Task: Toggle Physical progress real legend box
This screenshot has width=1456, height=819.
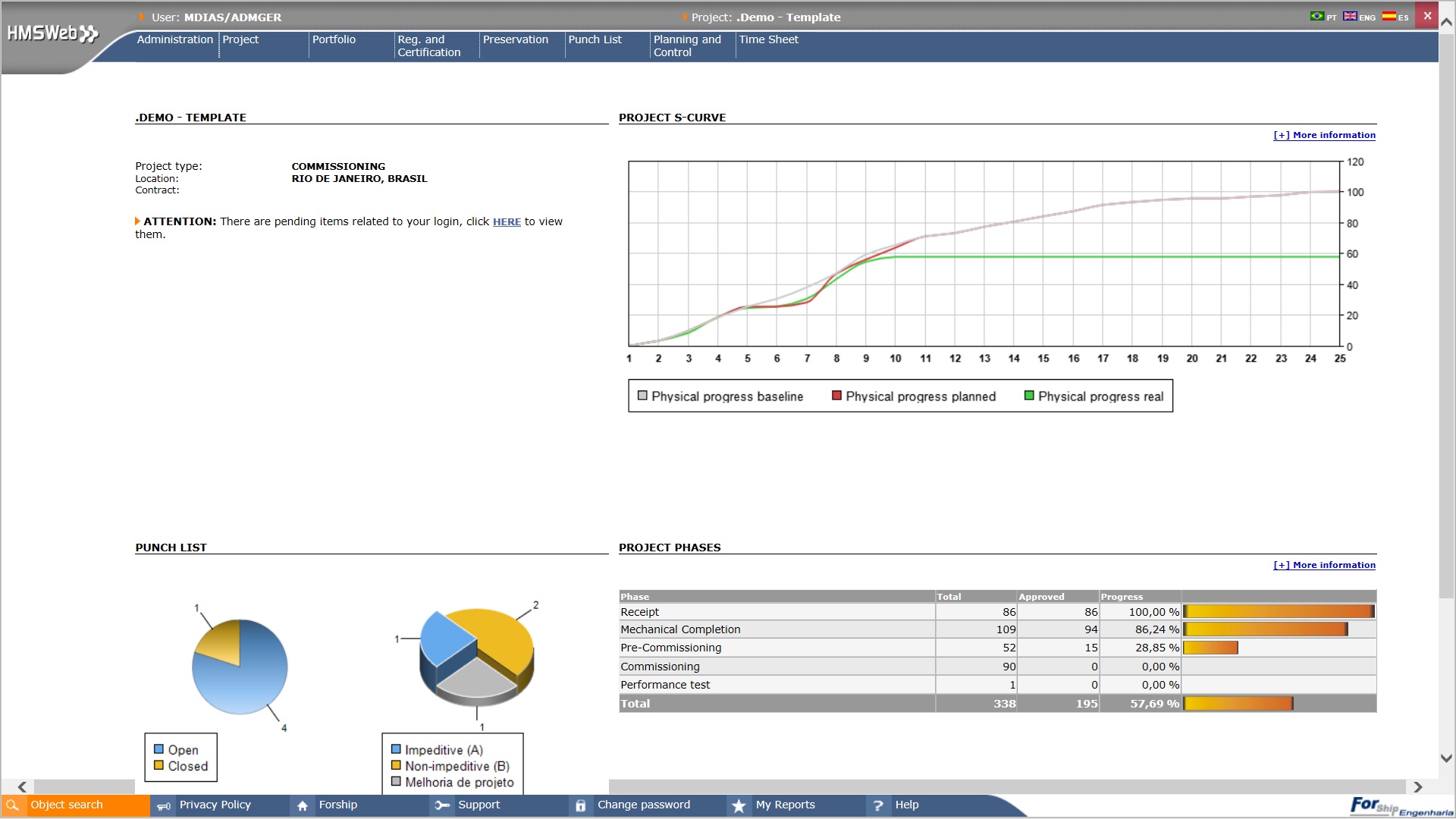Action: (1029, 396)
